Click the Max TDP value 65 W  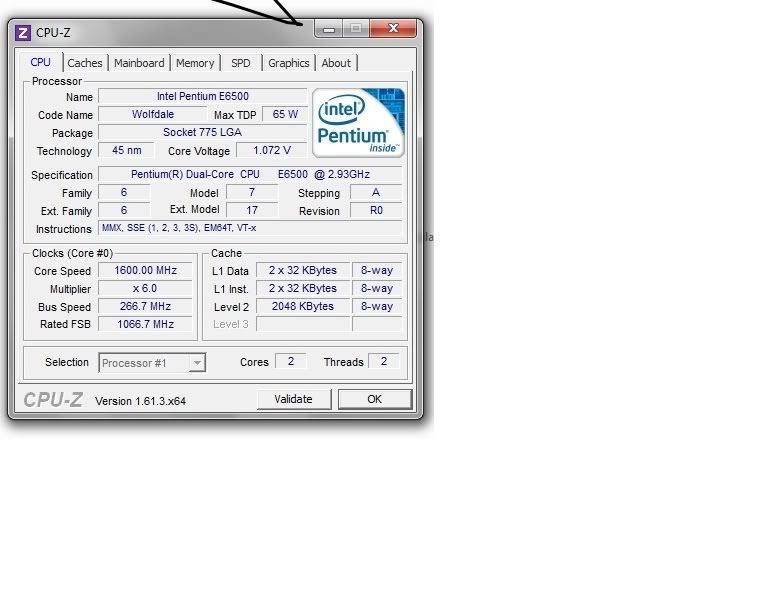click(x=285, y=114)
